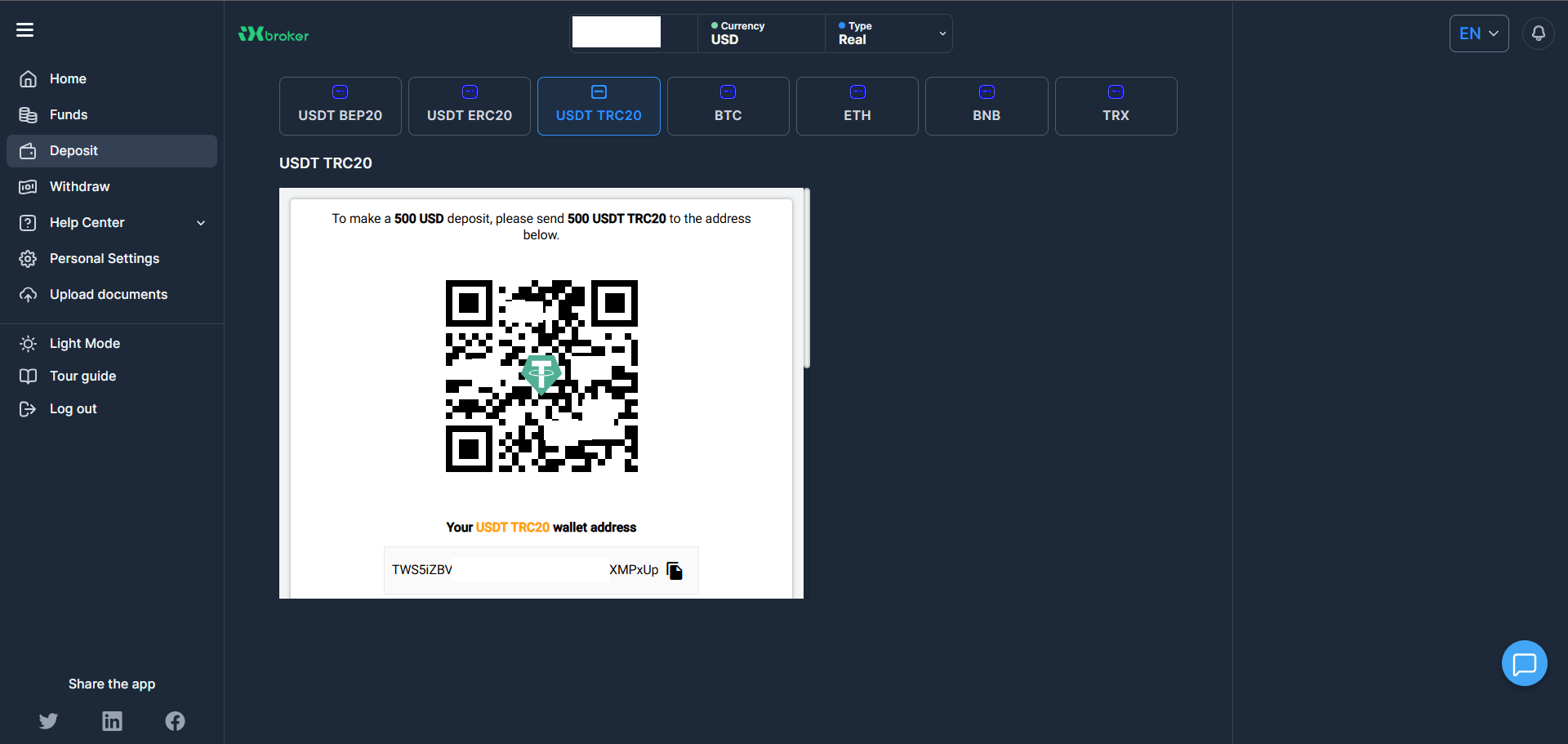Click the Personal Settings gear icon
This screenshot has width=1568, height=744.
point(28,259)
